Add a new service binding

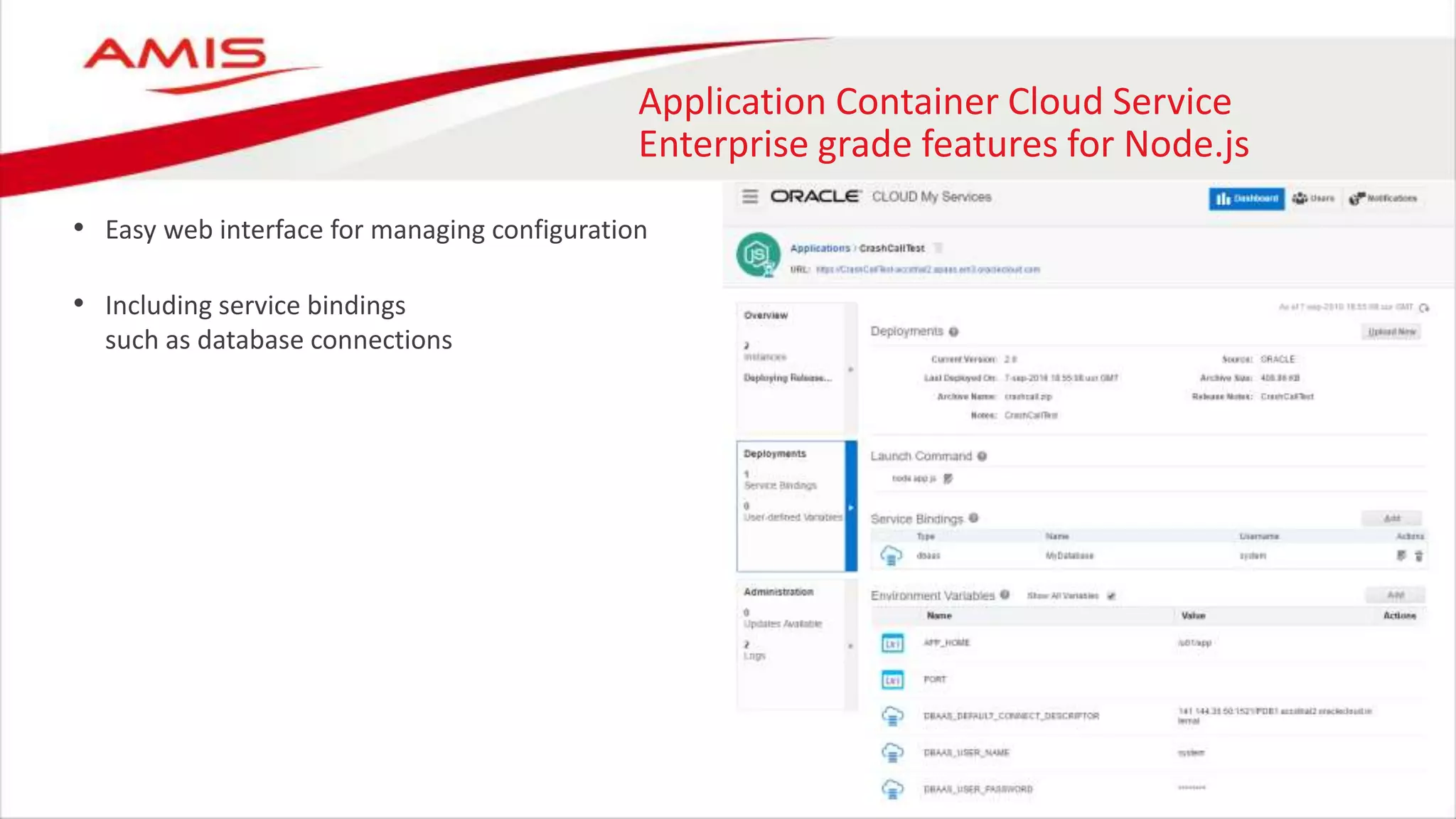click(1392, 518)
